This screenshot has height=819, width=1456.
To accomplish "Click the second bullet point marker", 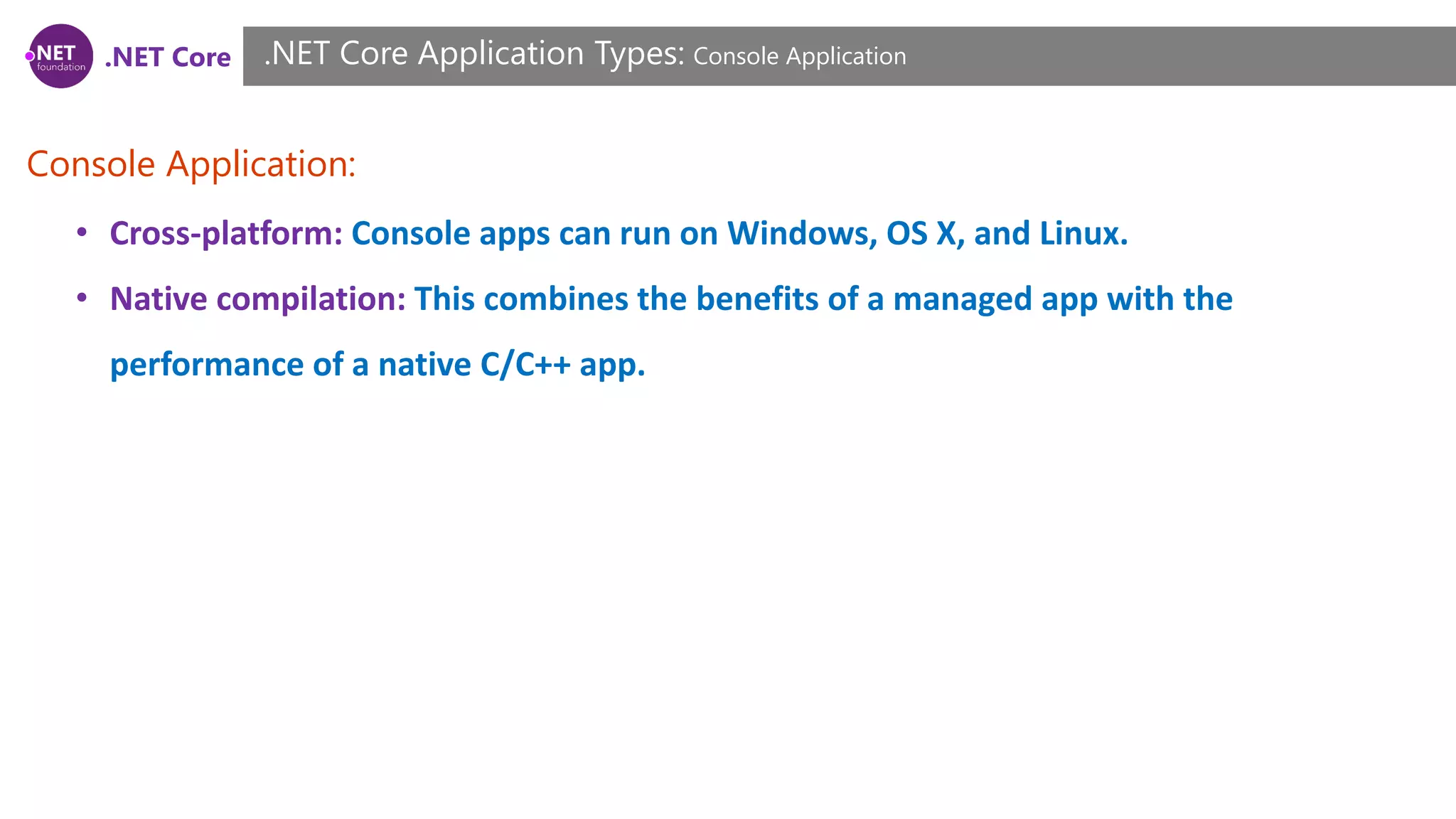I will click(x=82, y=297).
